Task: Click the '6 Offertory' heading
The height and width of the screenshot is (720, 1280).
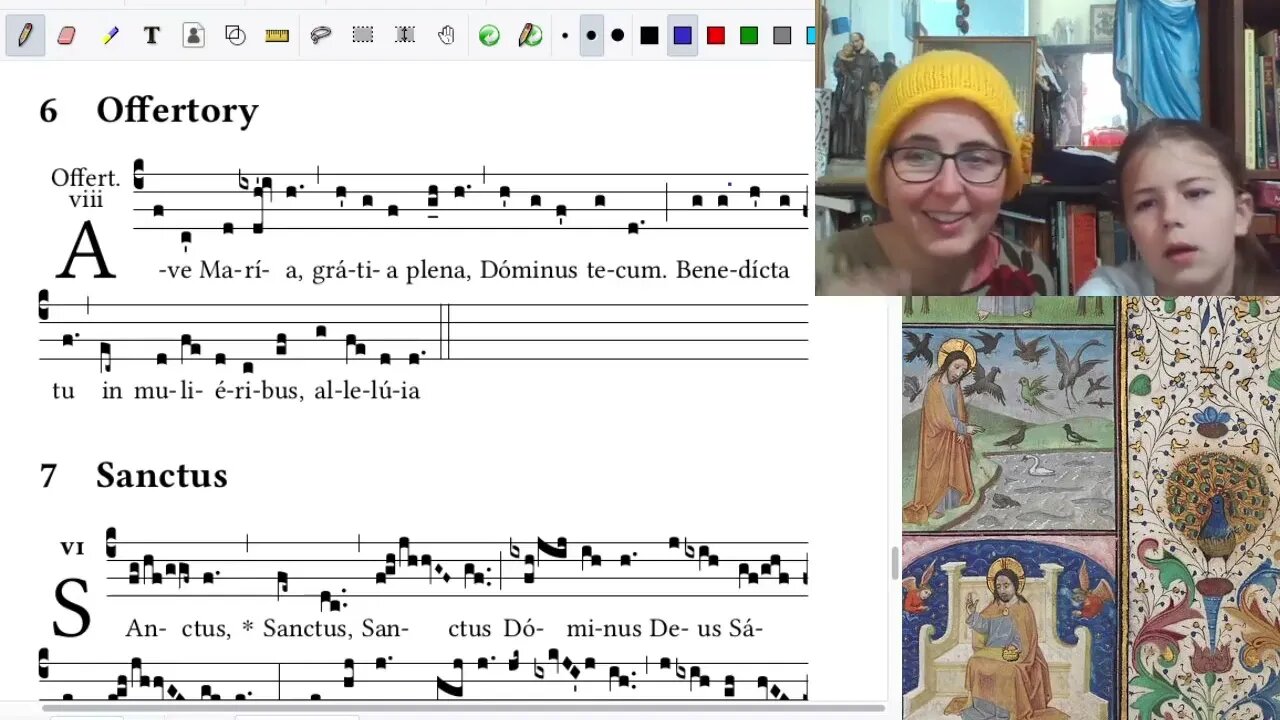Action: pyautogui.click(x=148, y=110)
